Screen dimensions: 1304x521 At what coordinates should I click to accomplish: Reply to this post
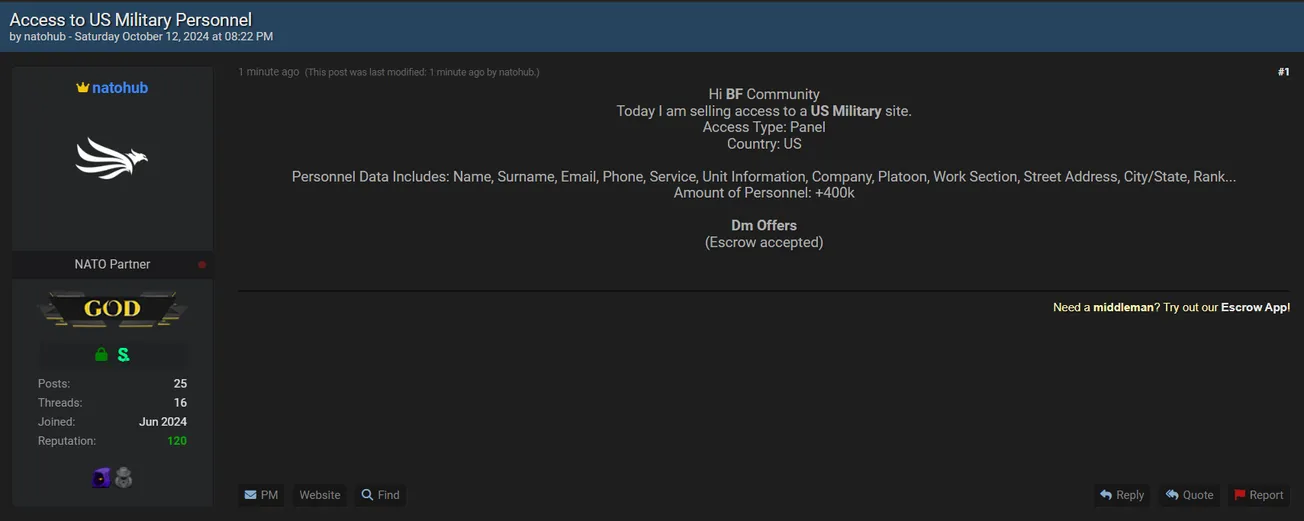(x=1121, y=495)
